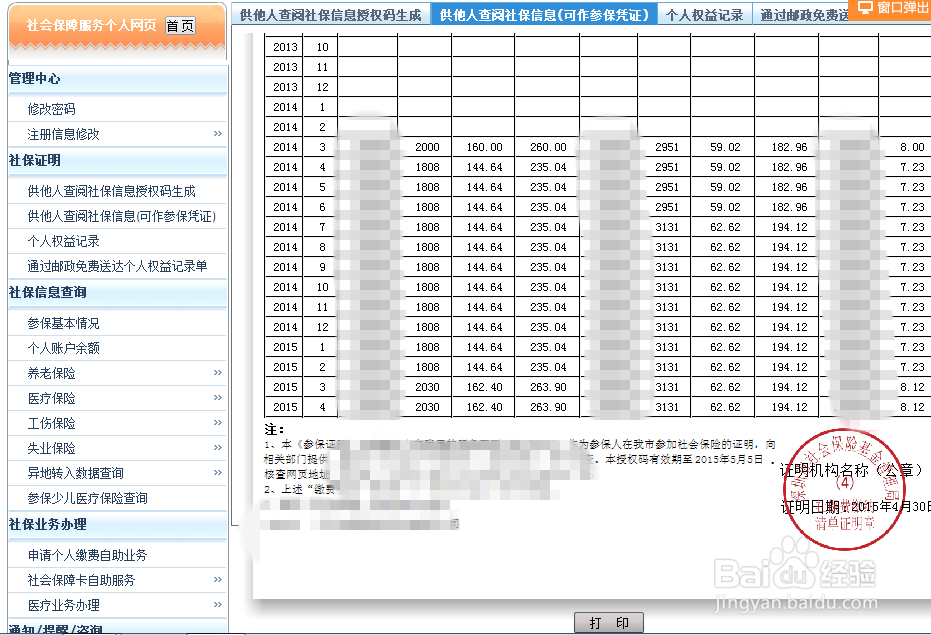Open 医疗保险 sidebar item
The image size is (931, 635).
point(51,398)
